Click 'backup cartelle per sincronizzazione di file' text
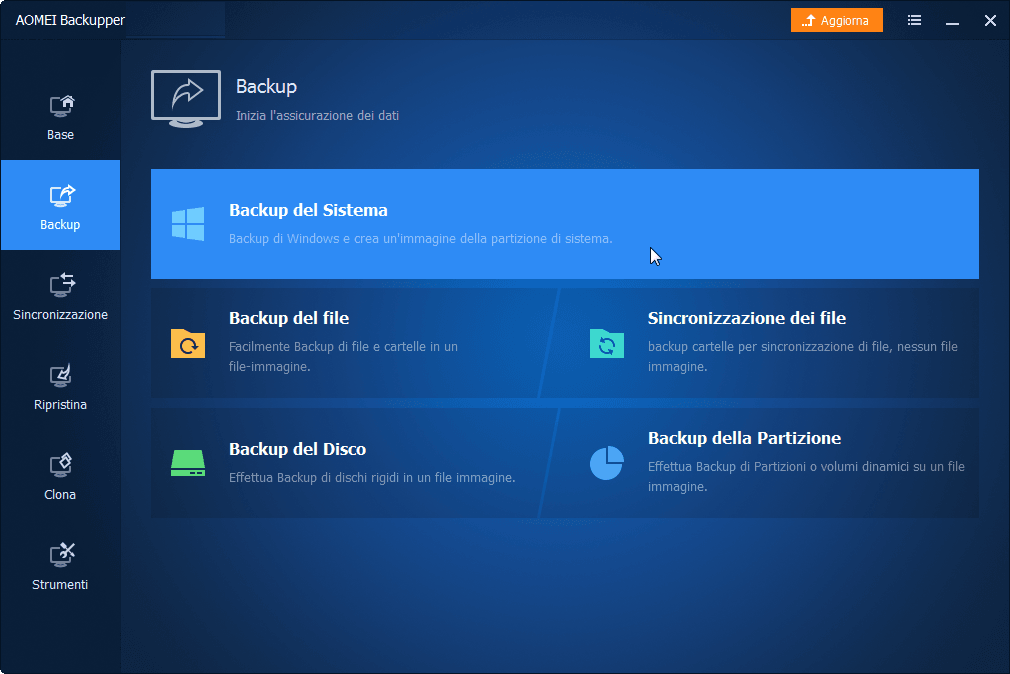This screenshot has height=674, width=1010. pyautogui.click(x=803, y=356)
